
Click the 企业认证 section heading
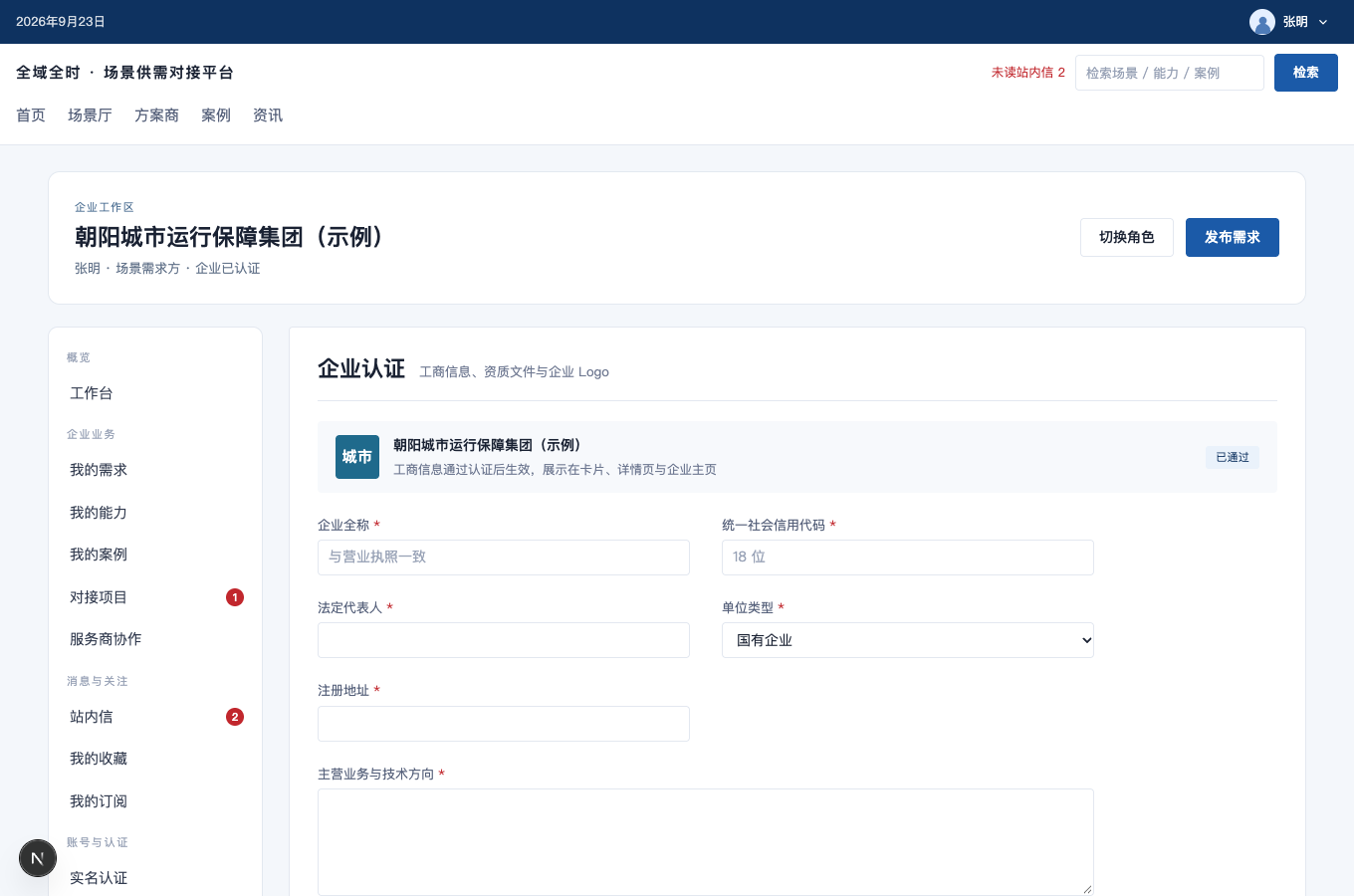pos(361,369)
